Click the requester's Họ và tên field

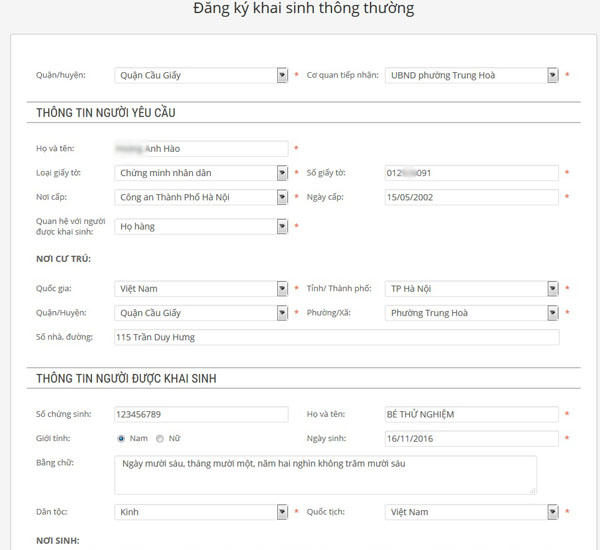[200, 149]
